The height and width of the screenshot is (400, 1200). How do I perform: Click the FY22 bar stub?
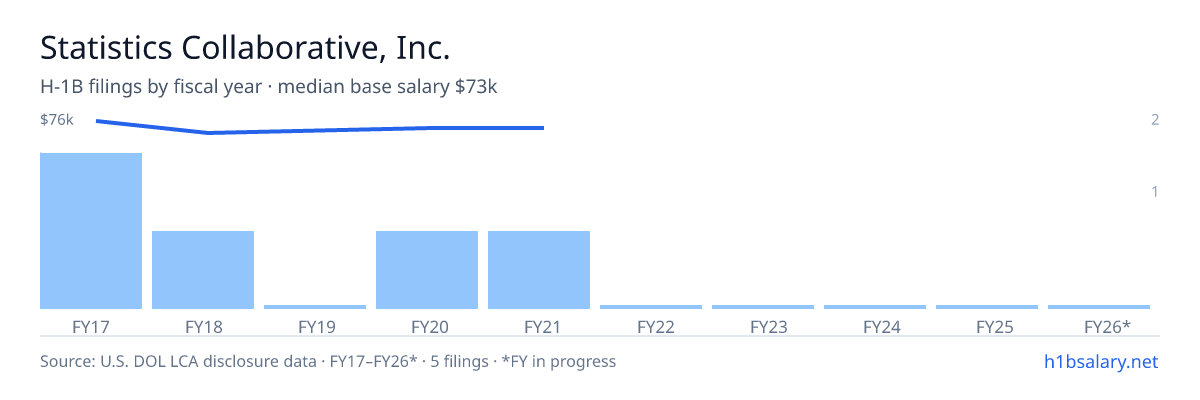point(651,307)
